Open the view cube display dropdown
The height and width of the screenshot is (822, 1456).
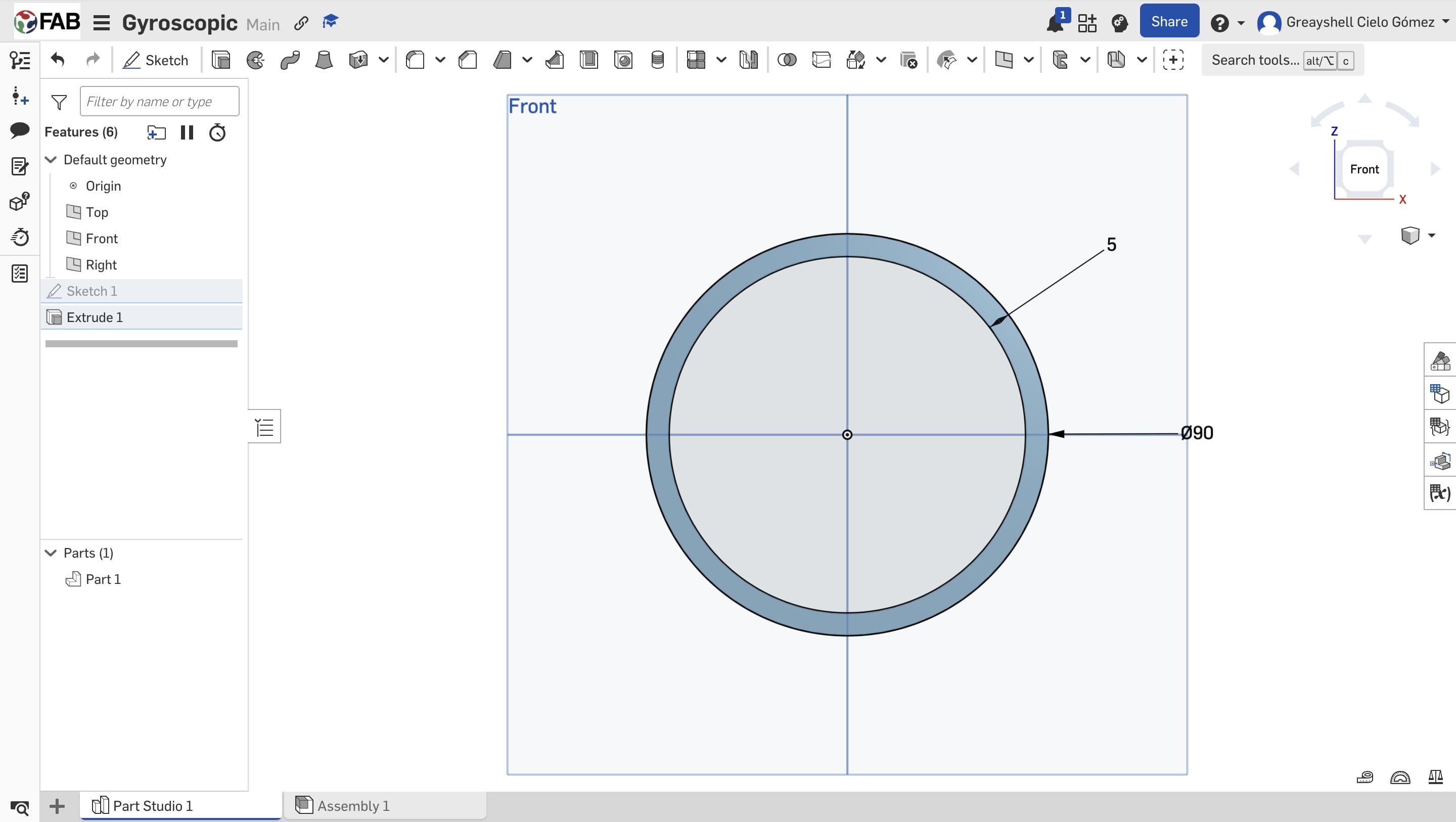coord(1431,235)
